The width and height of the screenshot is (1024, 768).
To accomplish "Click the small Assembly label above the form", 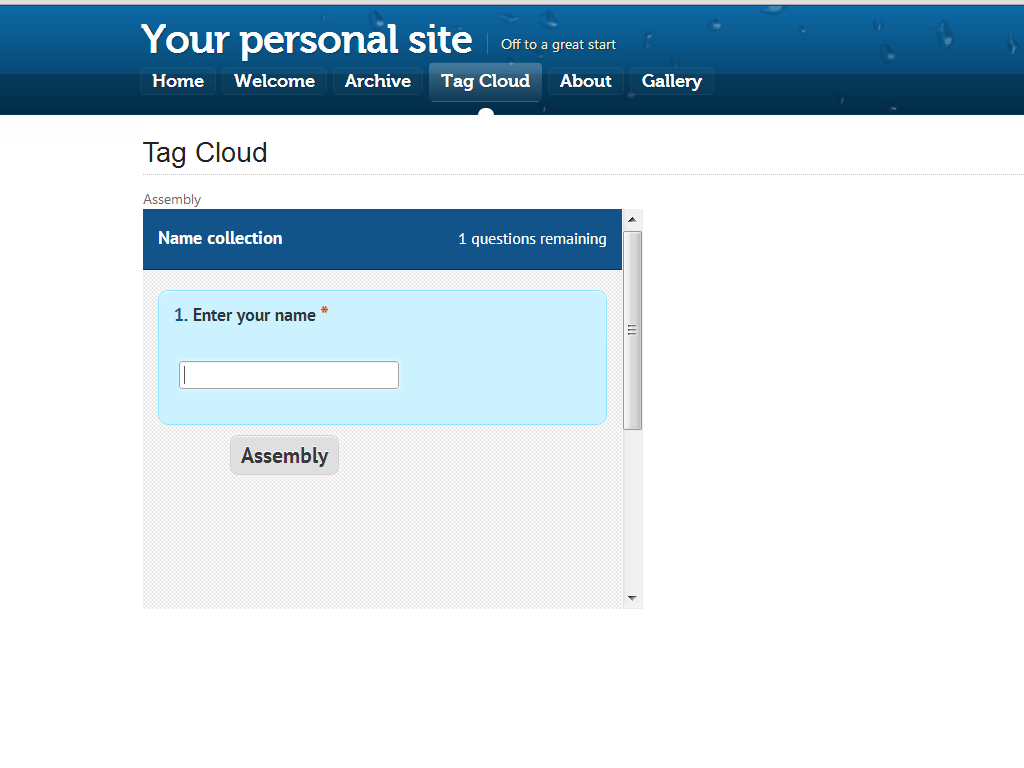I will pos(172,199).
